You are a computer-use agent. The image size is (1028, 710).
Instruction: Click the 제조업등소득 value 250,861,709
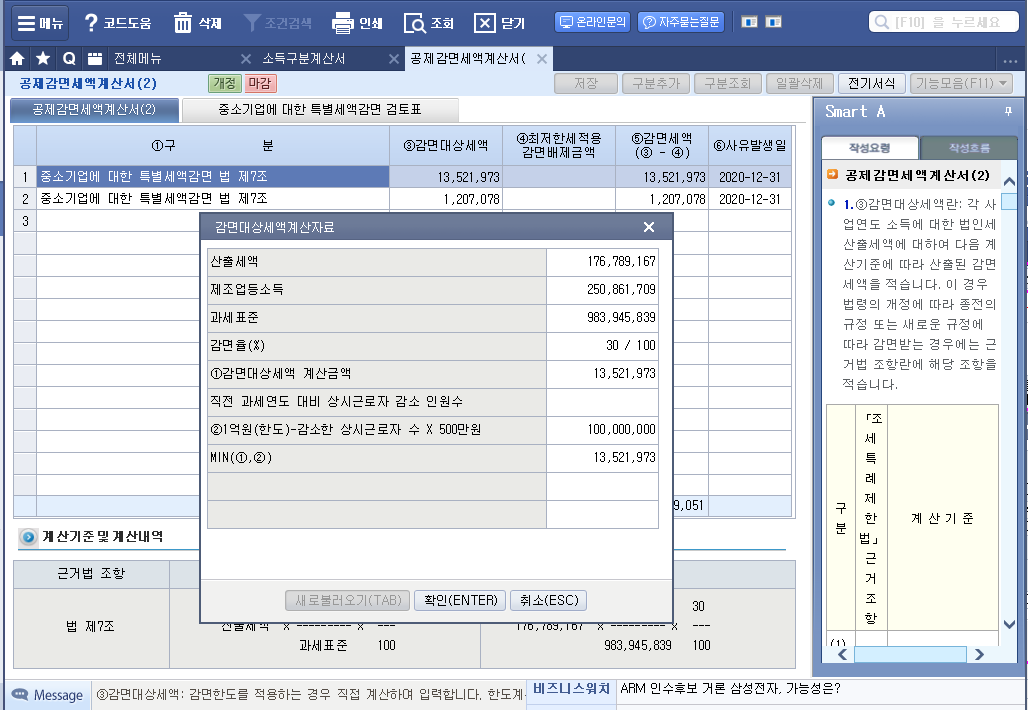pos(602,289)
